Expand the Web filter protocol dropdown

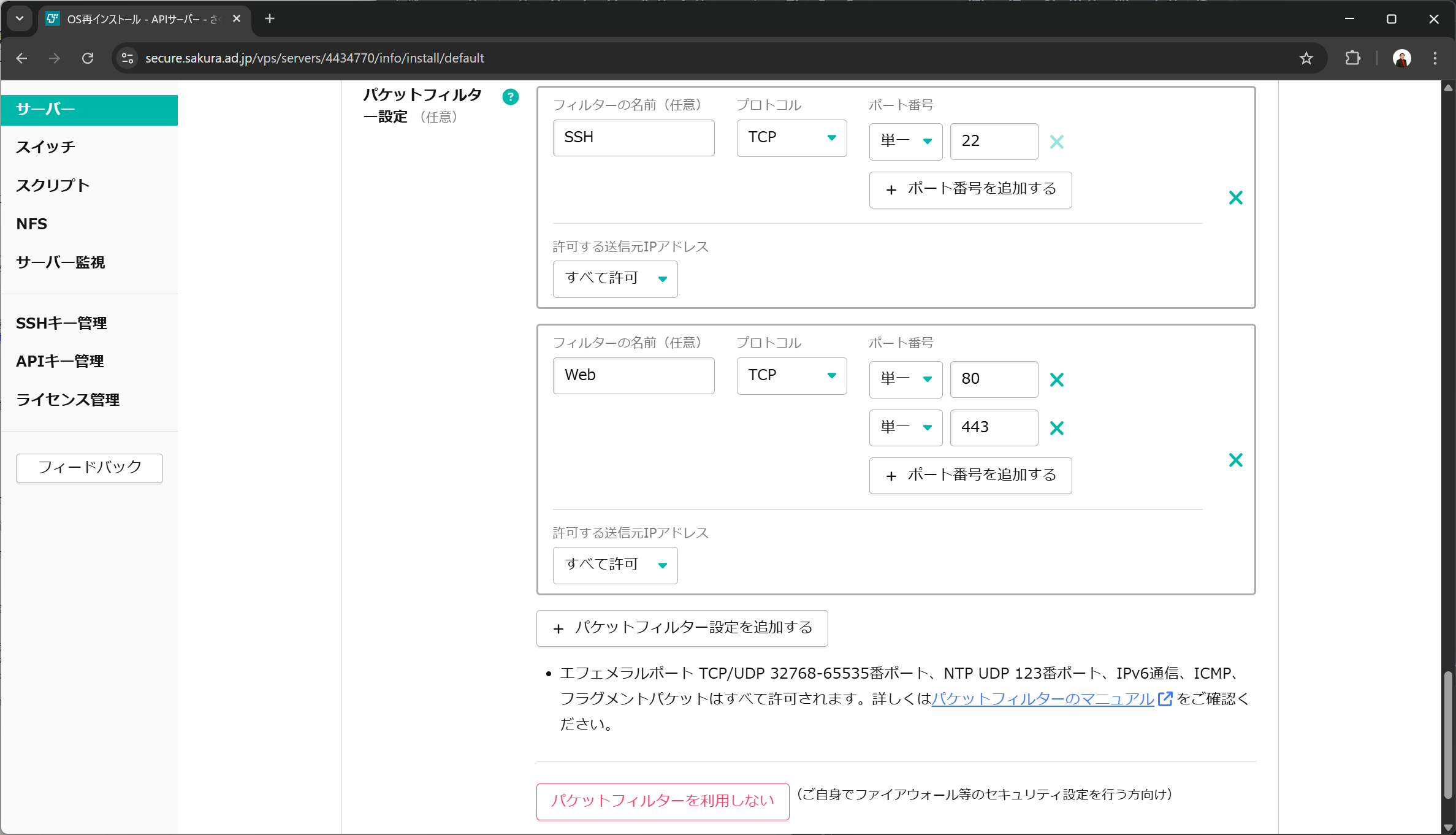[x=791, y=375]
